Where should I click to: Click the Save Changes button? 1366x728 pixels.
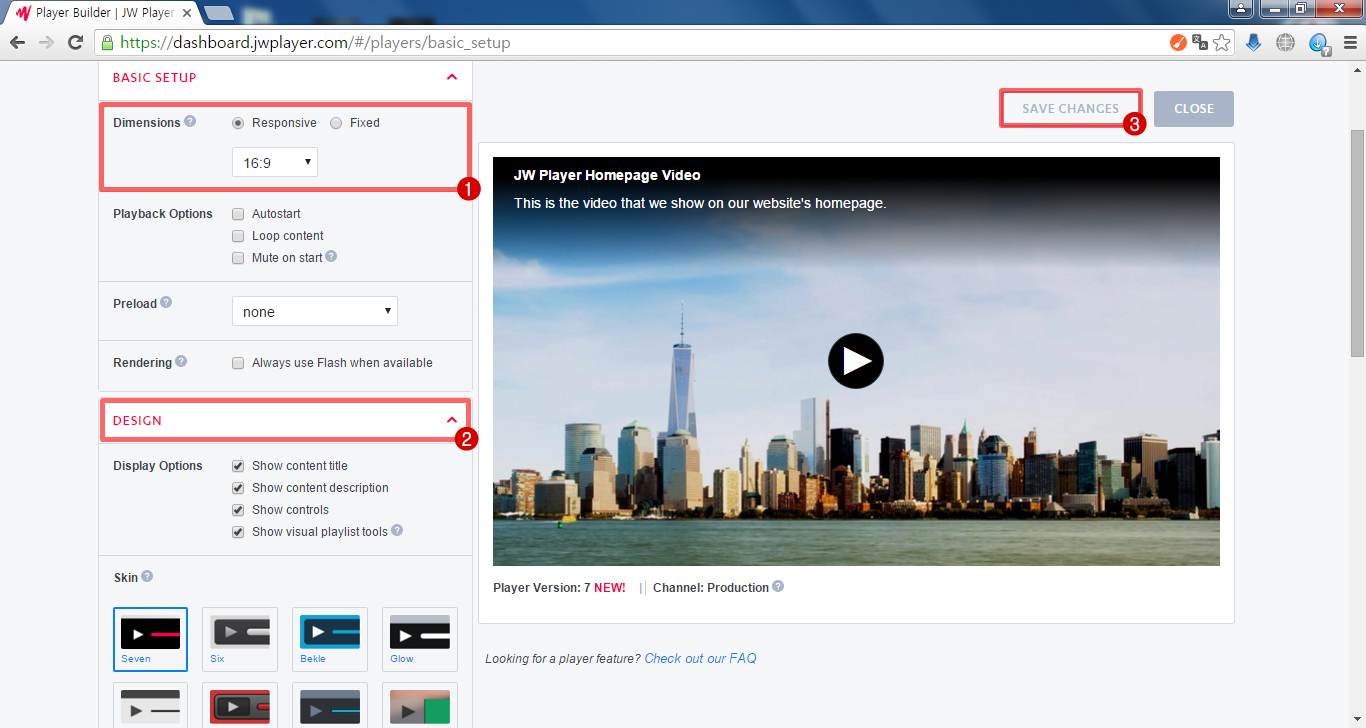click(x=1070, y=109)
